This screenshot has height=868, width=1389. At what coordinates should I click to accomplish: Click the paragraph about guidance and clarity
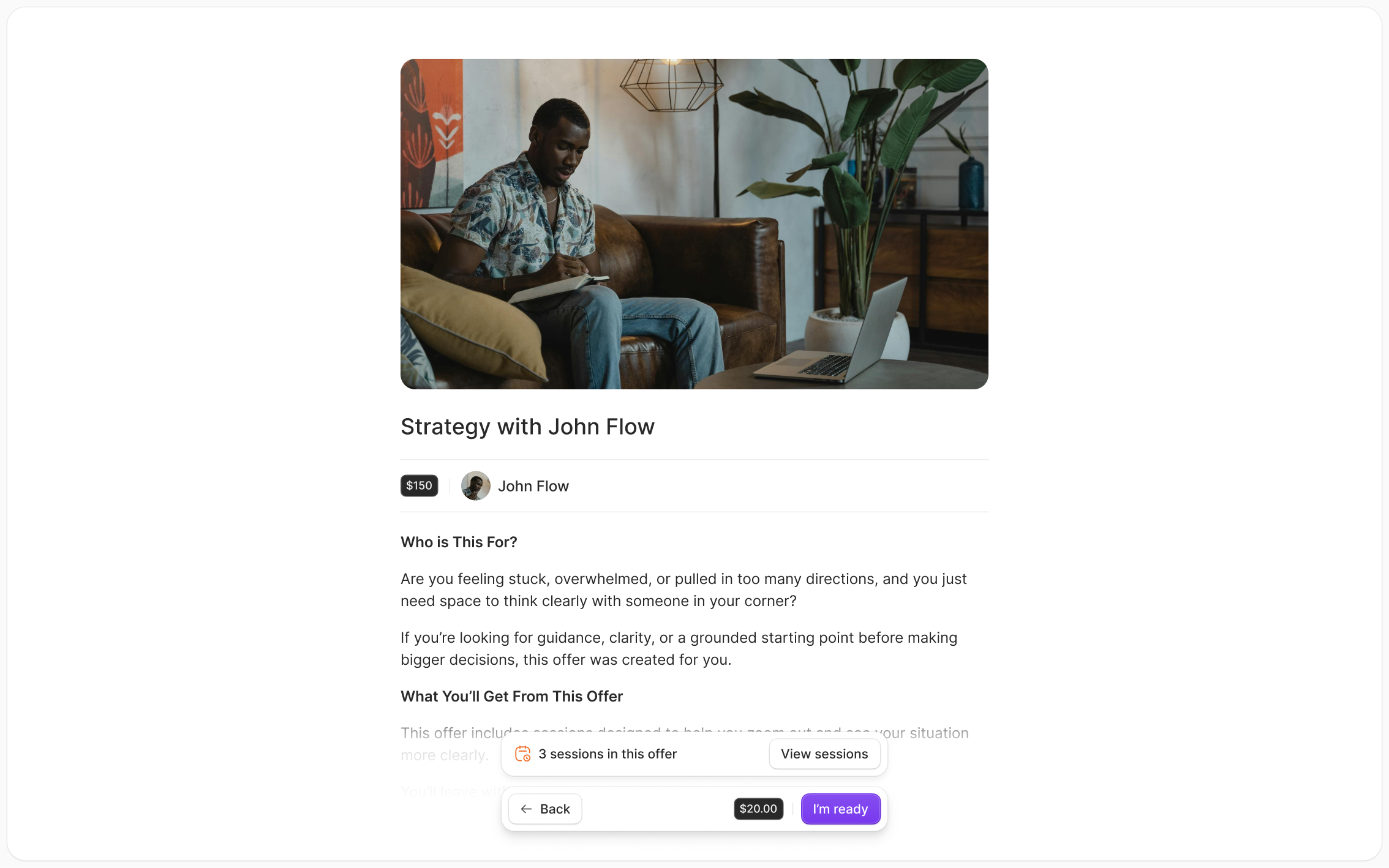coord(679,649)
